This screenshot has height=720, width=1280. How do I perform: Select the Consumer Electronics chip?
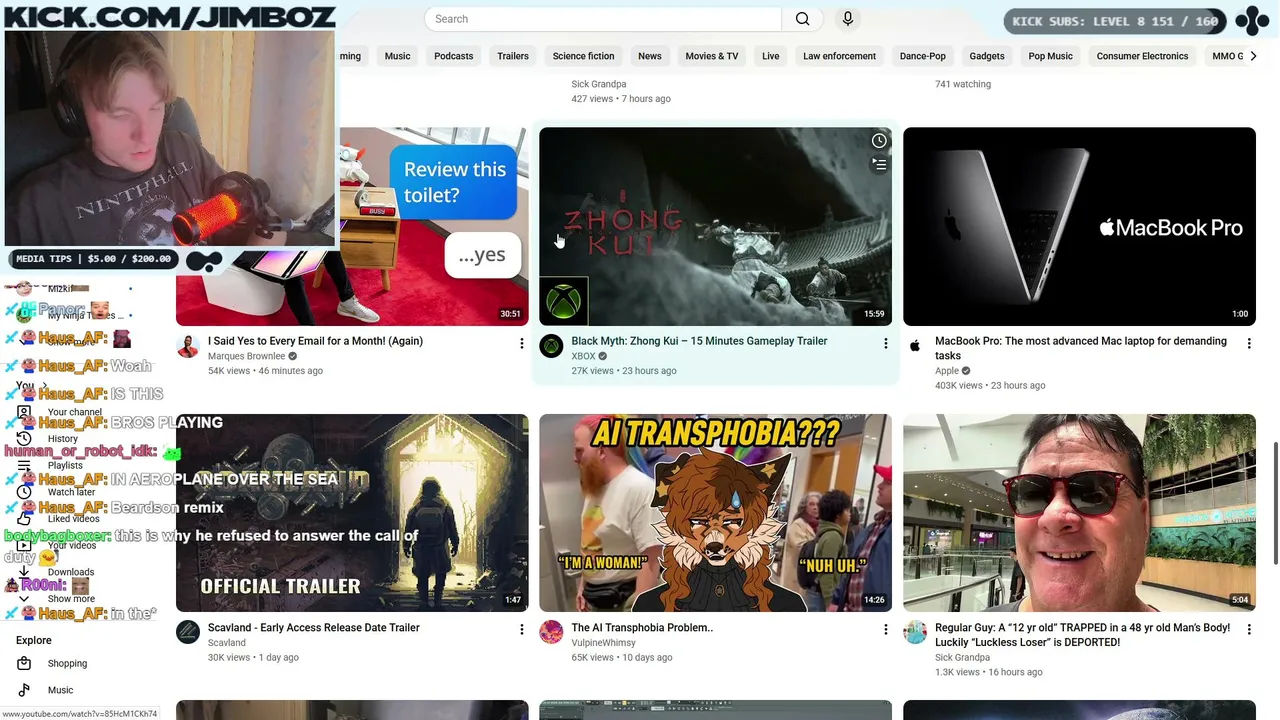pos(1142,56)
